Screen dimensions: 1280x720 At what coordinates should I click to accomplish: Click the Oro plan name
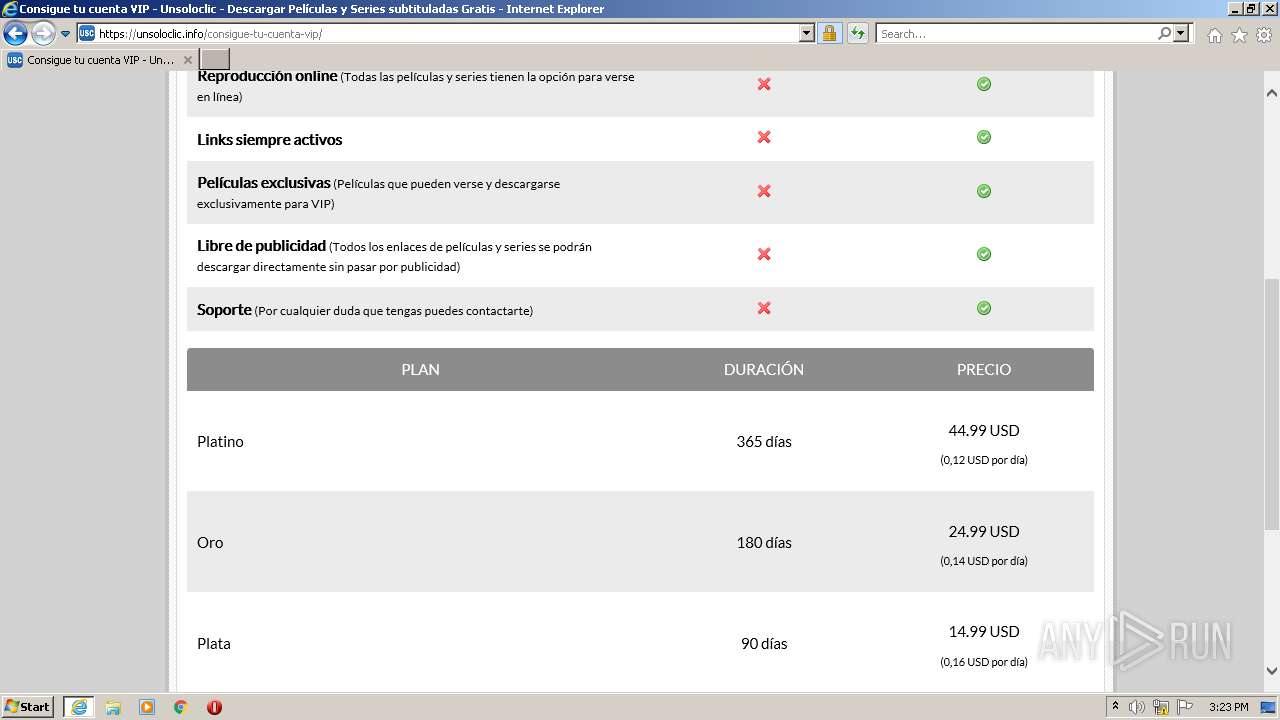point(210,542)
